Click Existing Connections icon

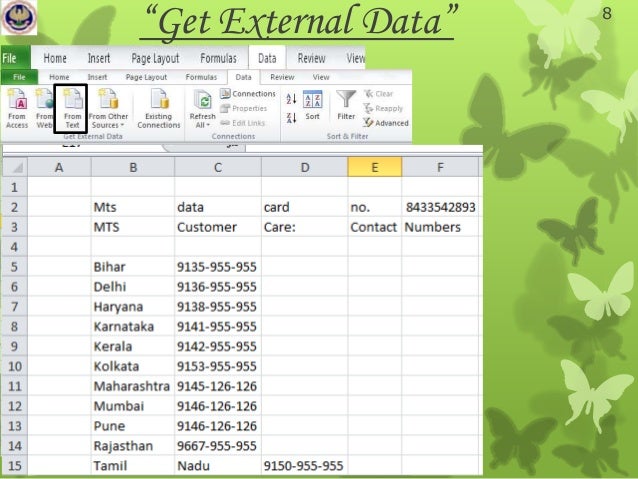(159, 109)
